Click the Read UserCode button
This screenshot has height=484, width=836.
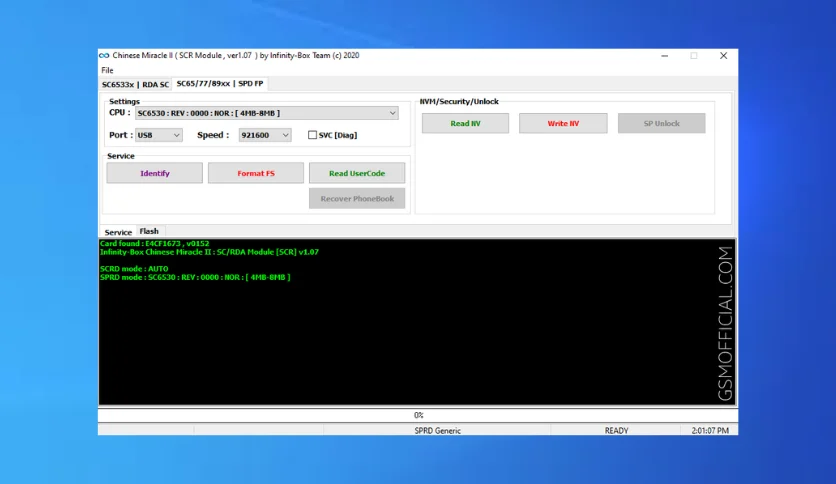click(x=357, y=173)
